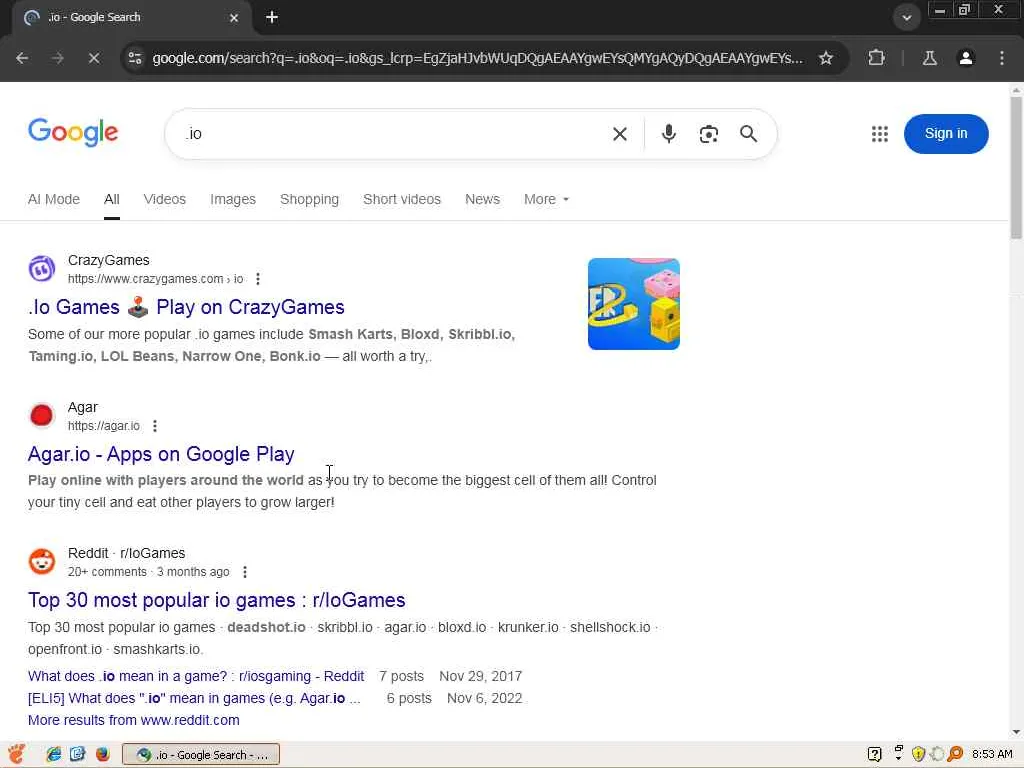Open the tab search dropdown arrow

(906, 18)
